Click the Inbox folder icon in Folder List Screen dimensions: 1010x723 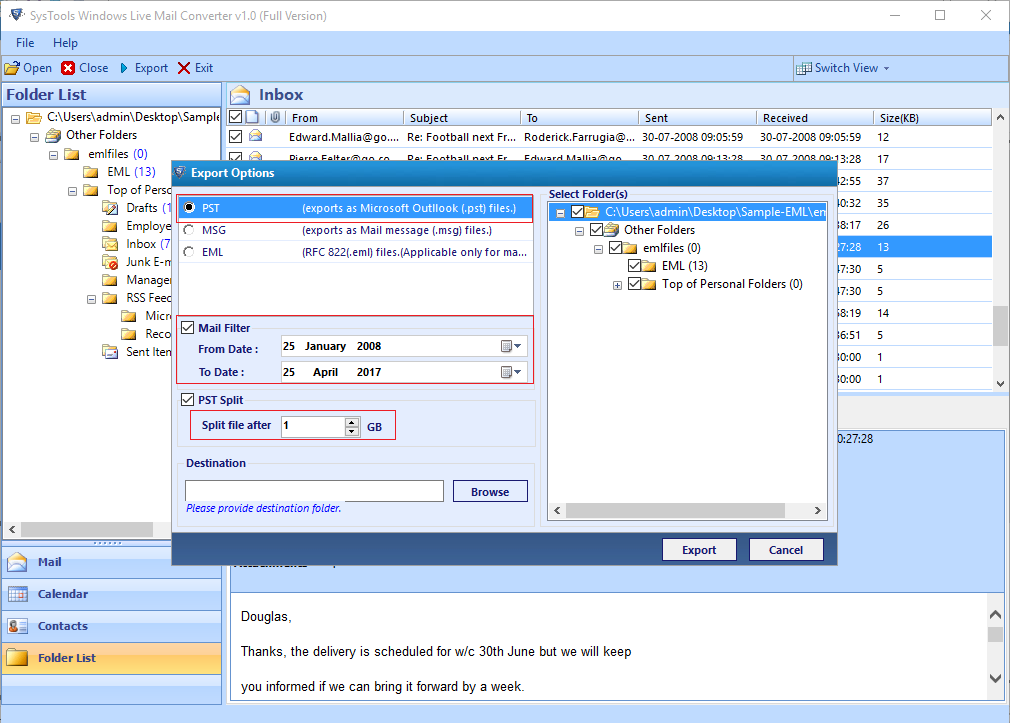(110, 244)
